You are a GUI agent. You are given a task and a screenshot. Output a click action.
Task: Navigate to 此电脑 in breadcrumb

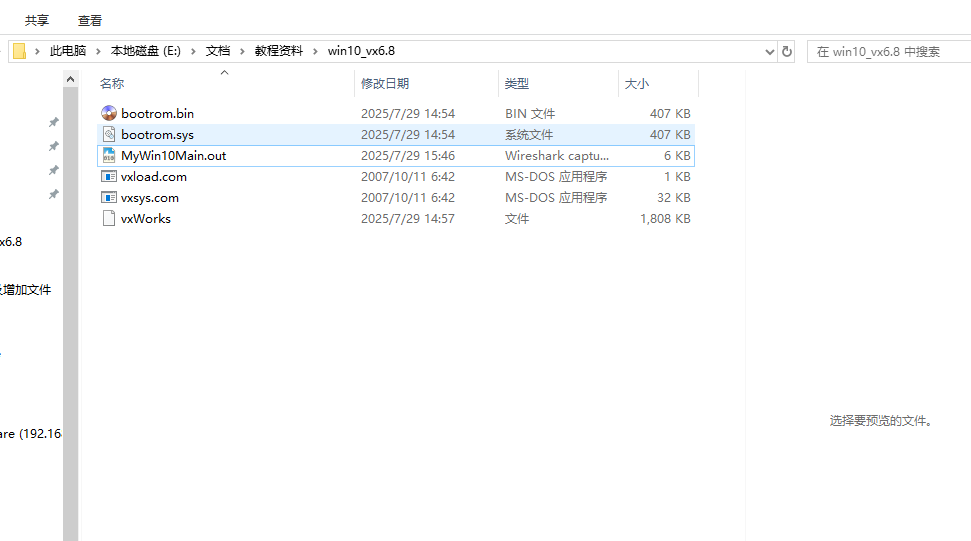point(67,51)
